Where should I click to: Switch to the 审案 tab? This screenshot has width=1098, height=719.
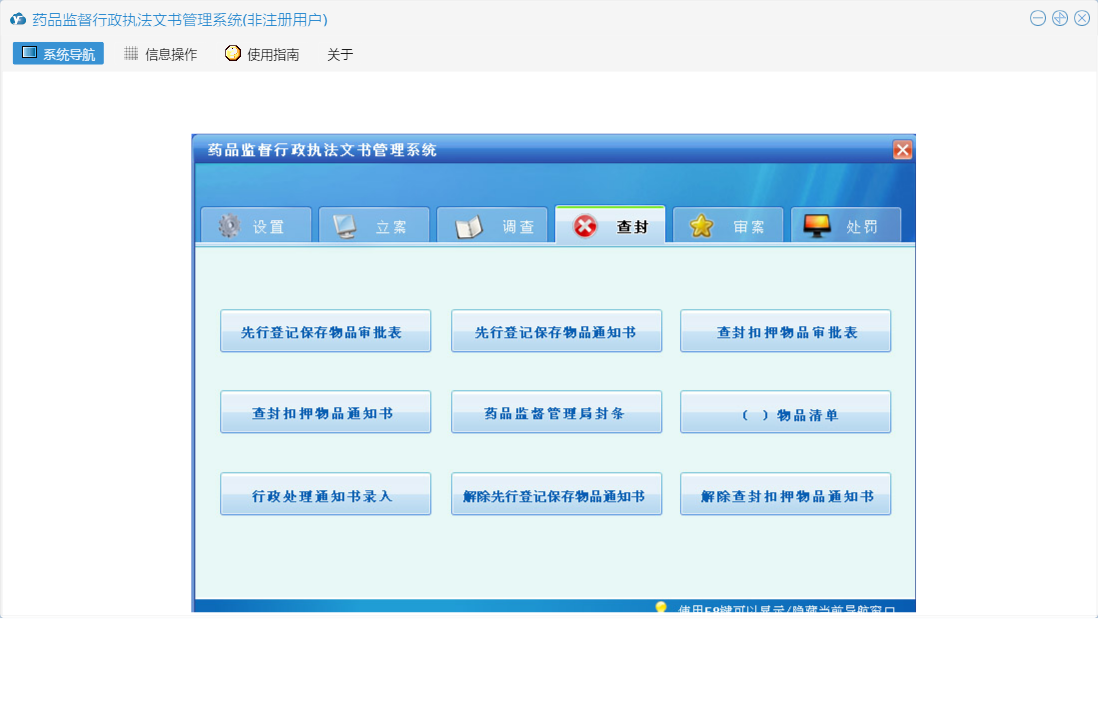tap(728, 225)
